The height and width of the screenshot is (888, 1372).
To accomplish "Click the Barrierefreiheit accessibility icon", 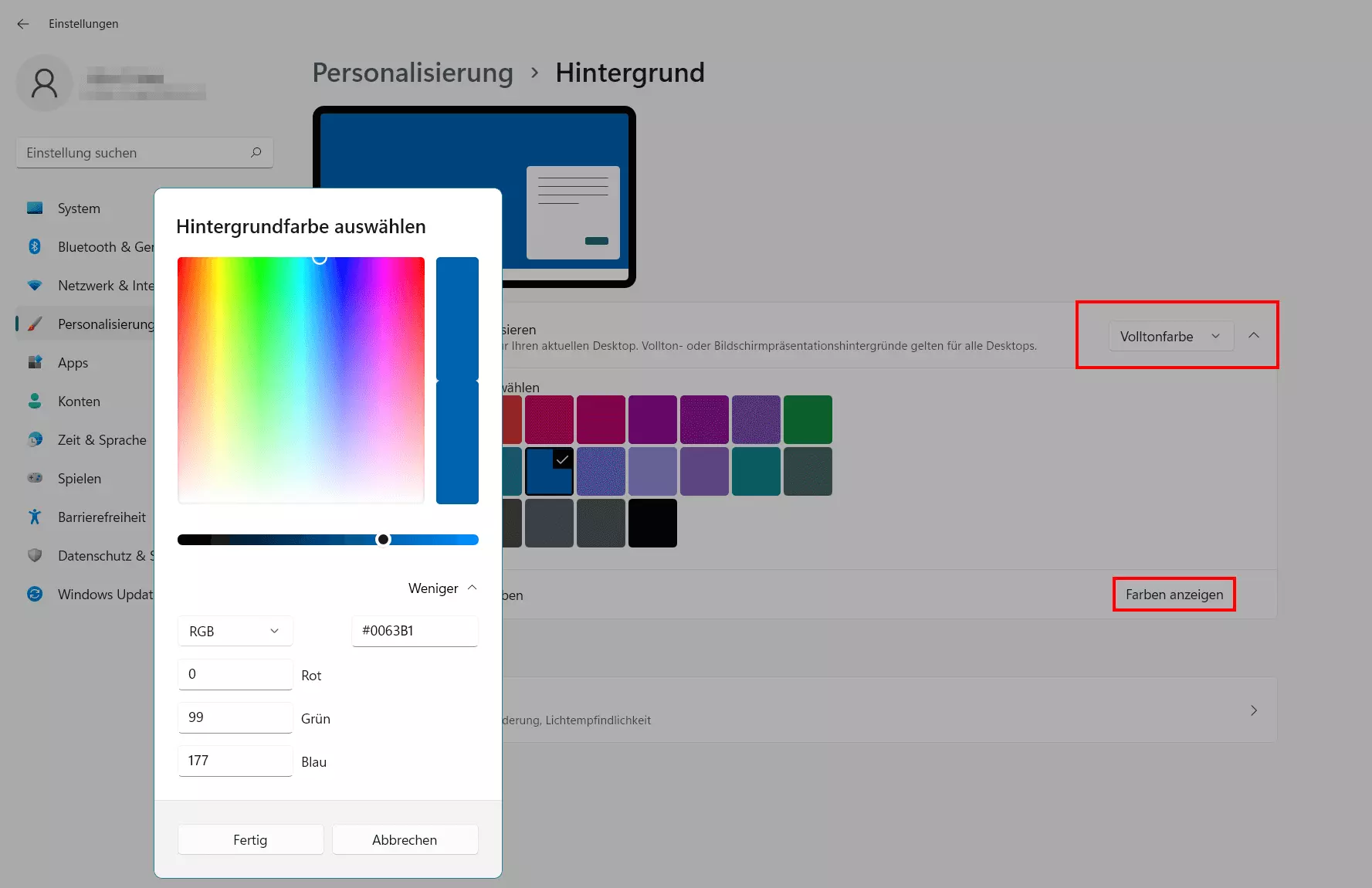I will coord(35,517).
